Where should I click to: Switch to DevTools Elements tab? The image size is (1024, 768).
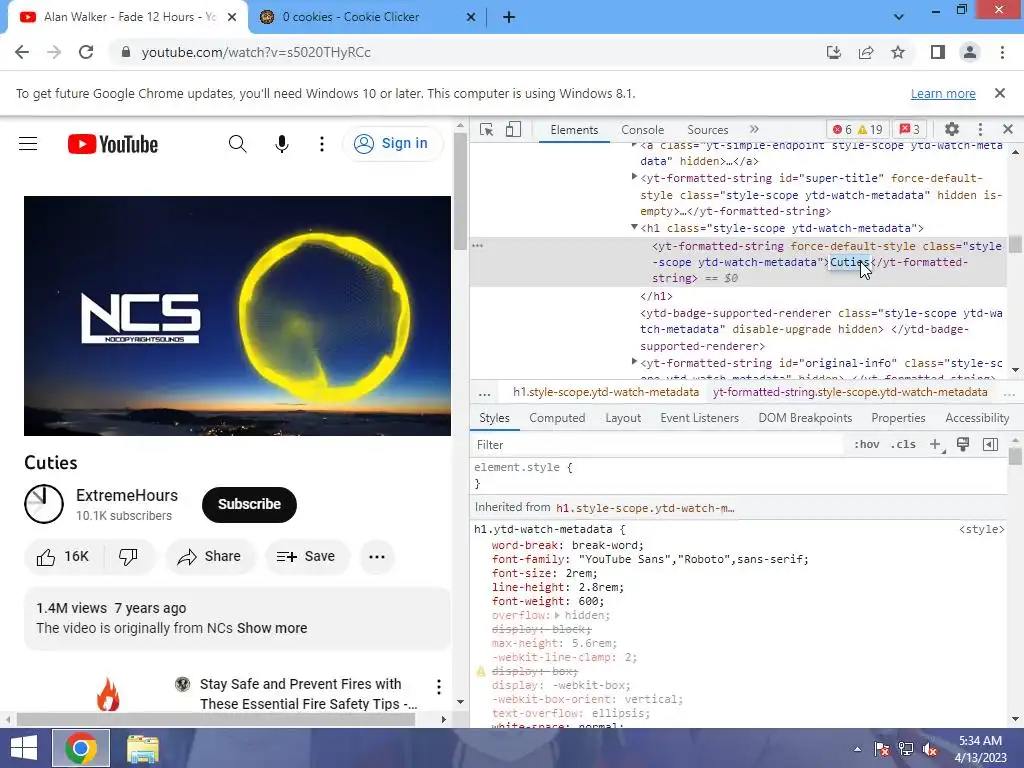click(574, 130)
